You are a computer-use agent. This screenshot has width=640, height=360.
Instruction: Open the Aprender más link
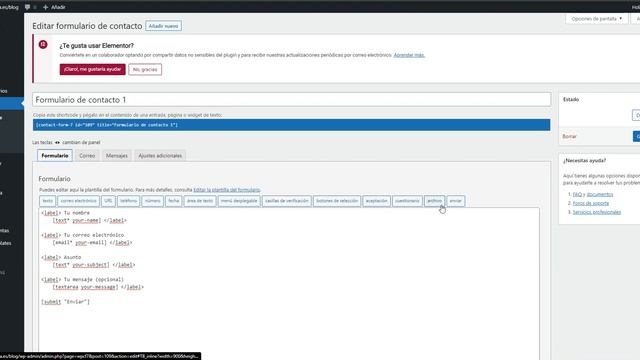[x=409, y=55]
